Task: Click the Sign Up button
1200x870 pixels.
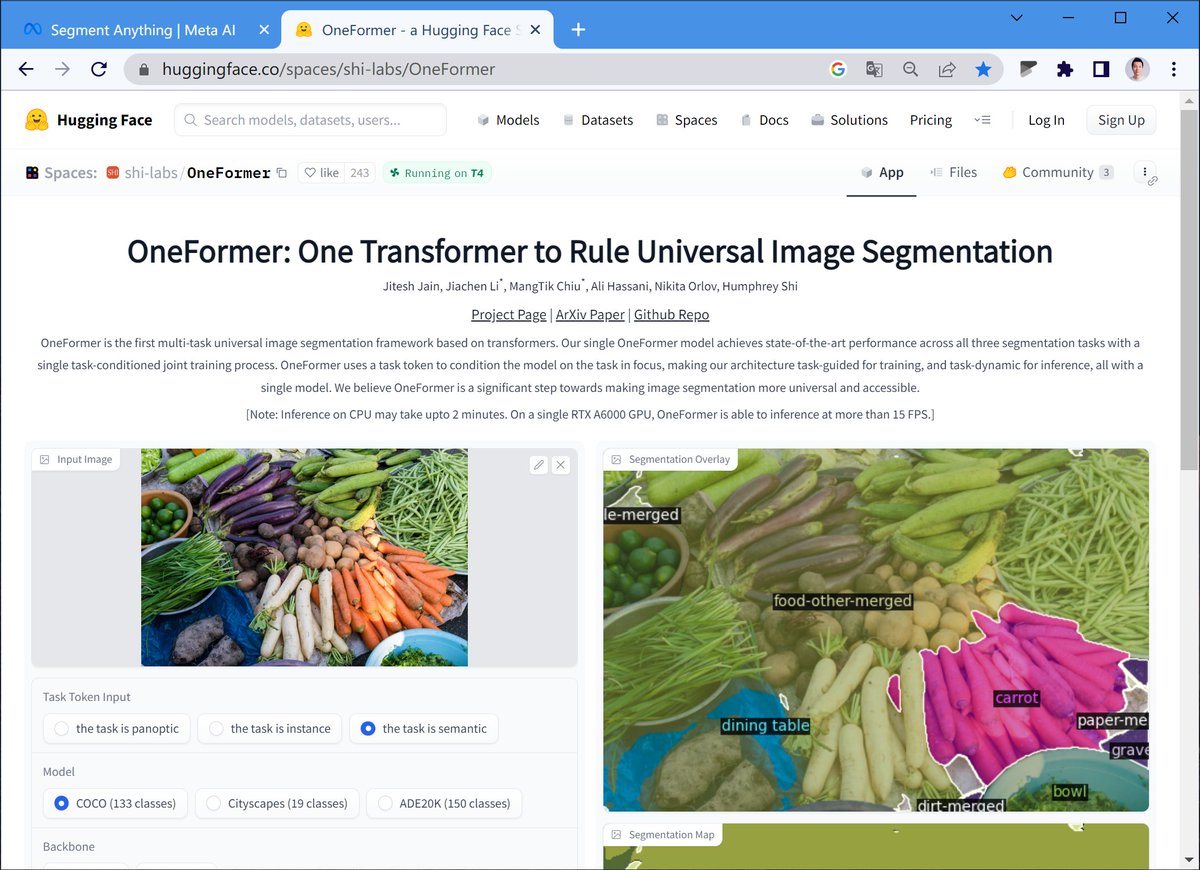Action: pyautogui.click(x=1121, y=120)
